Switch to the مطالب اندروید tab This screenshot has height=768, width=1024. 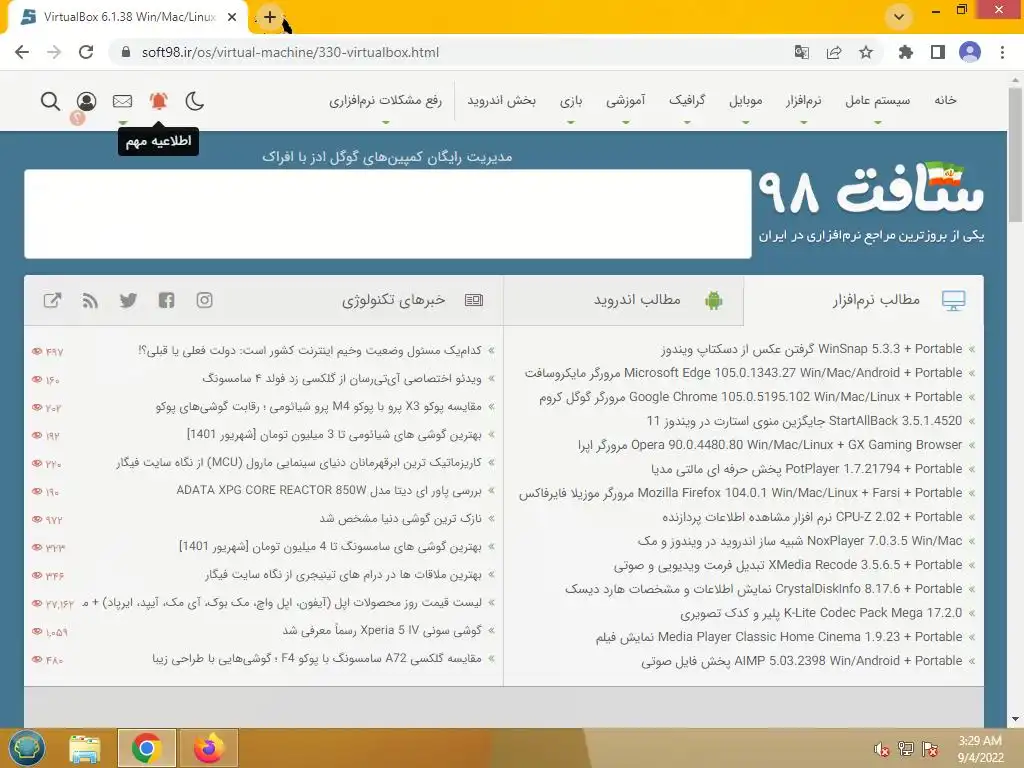624,300
